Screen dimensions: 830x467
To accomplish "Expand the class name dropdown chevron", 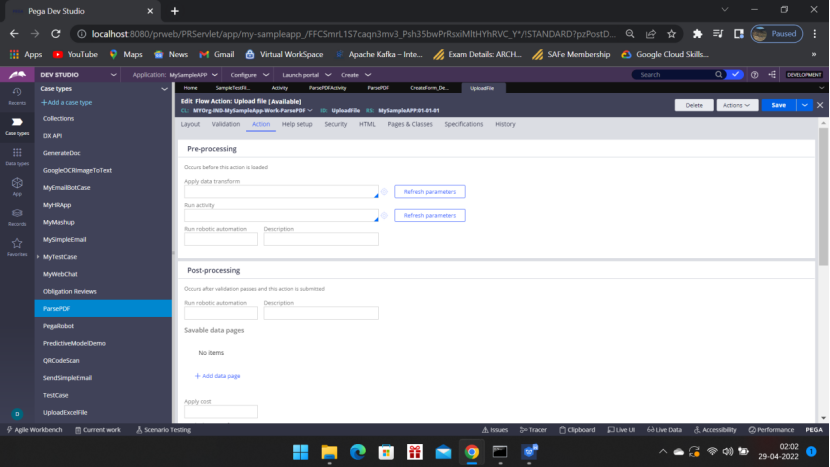I will 310,111.
